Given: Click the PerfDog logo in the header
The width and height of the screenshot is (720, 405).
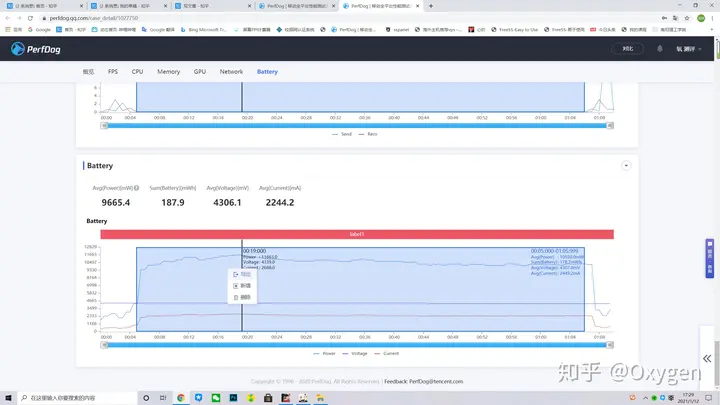Looking at the screenshot, I should point(36,49).
